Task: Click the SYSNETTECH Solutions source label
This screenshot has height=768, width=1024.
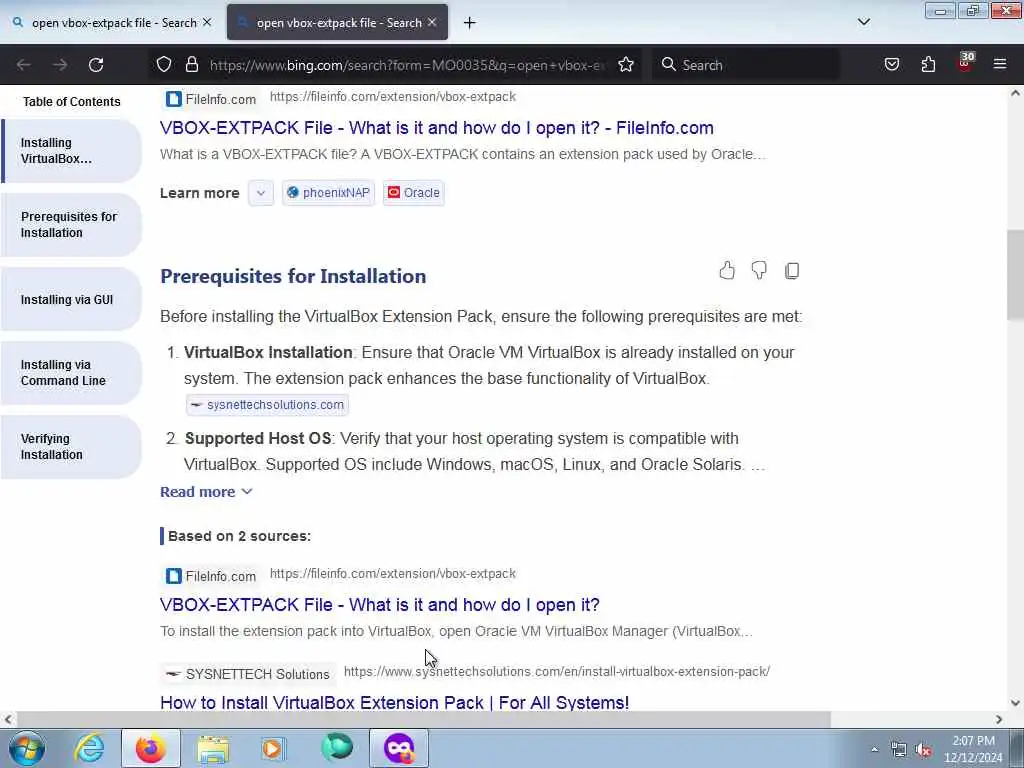Action: tap(248, 674)
